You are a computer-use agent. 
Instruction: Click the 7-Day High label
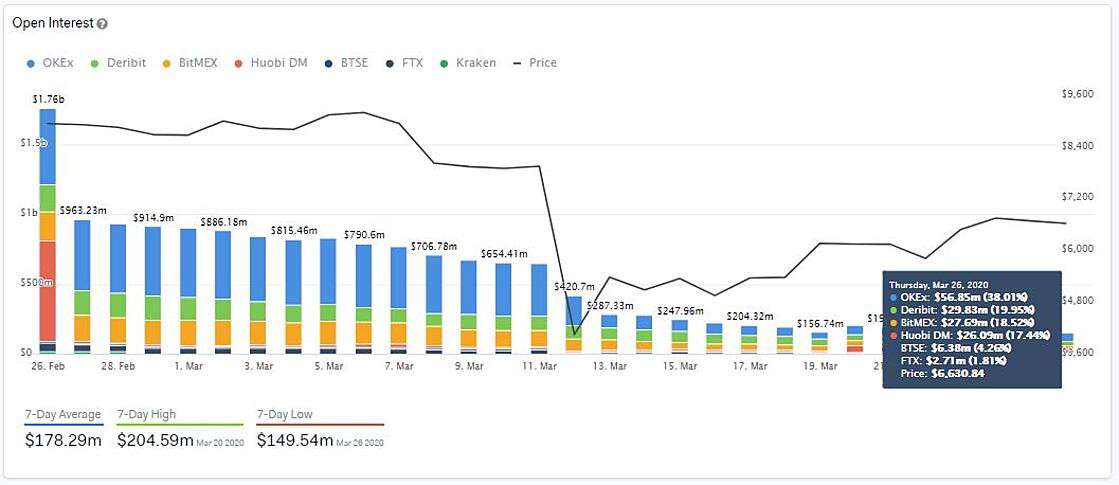tap(146, 414)
